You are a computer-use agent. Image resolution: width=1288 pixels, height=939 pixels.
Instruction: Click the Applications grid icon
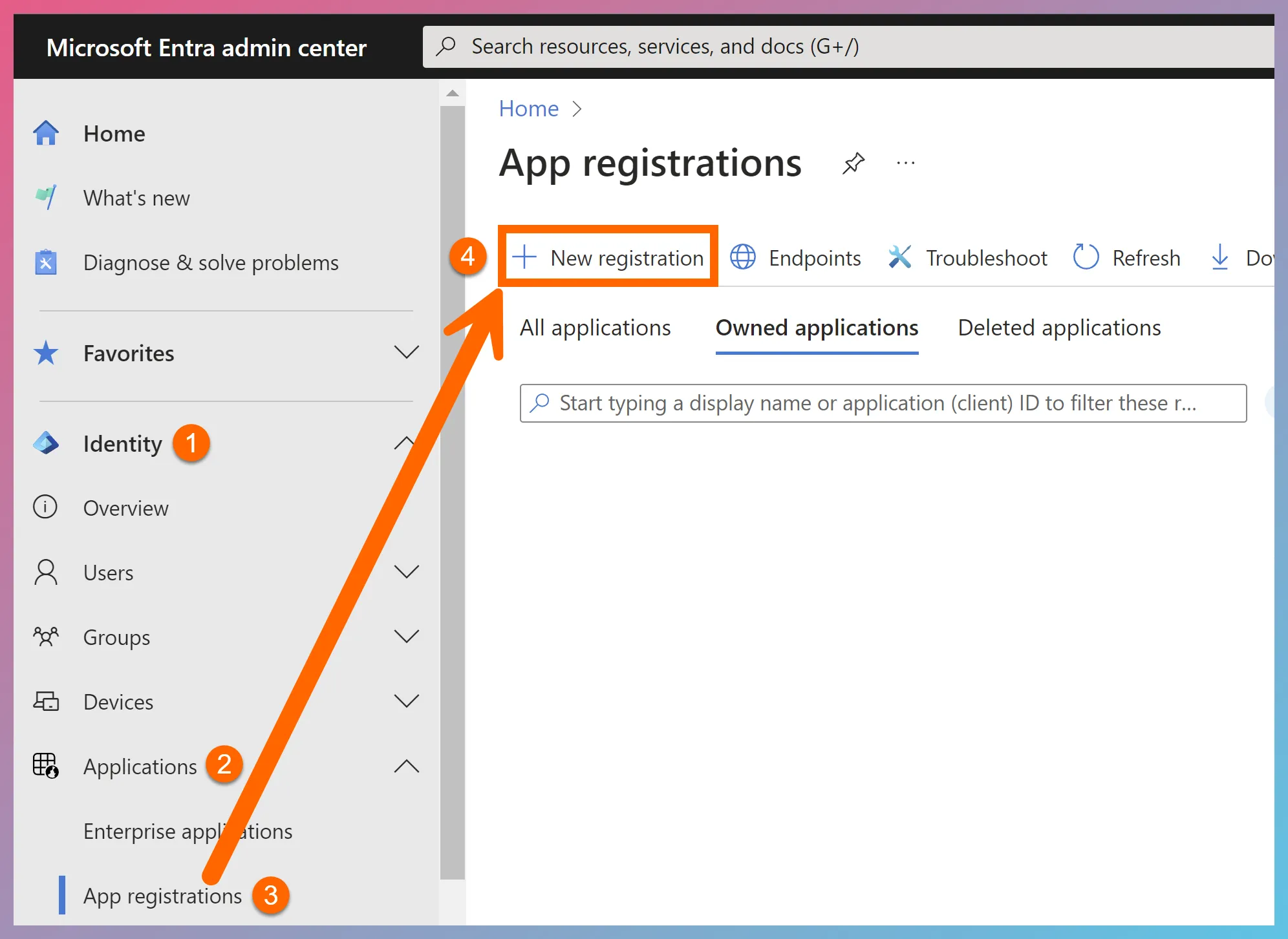(x=45, y=766)
